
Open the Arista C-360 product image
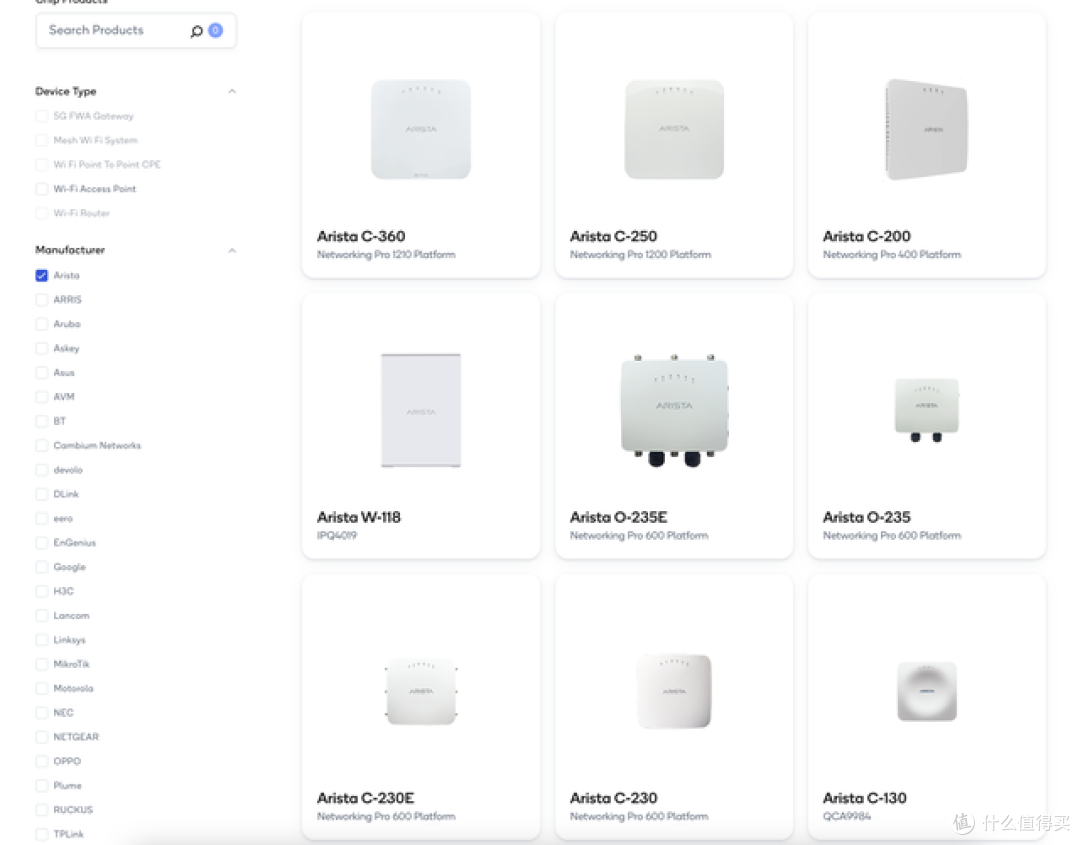[x=421, y=129]
